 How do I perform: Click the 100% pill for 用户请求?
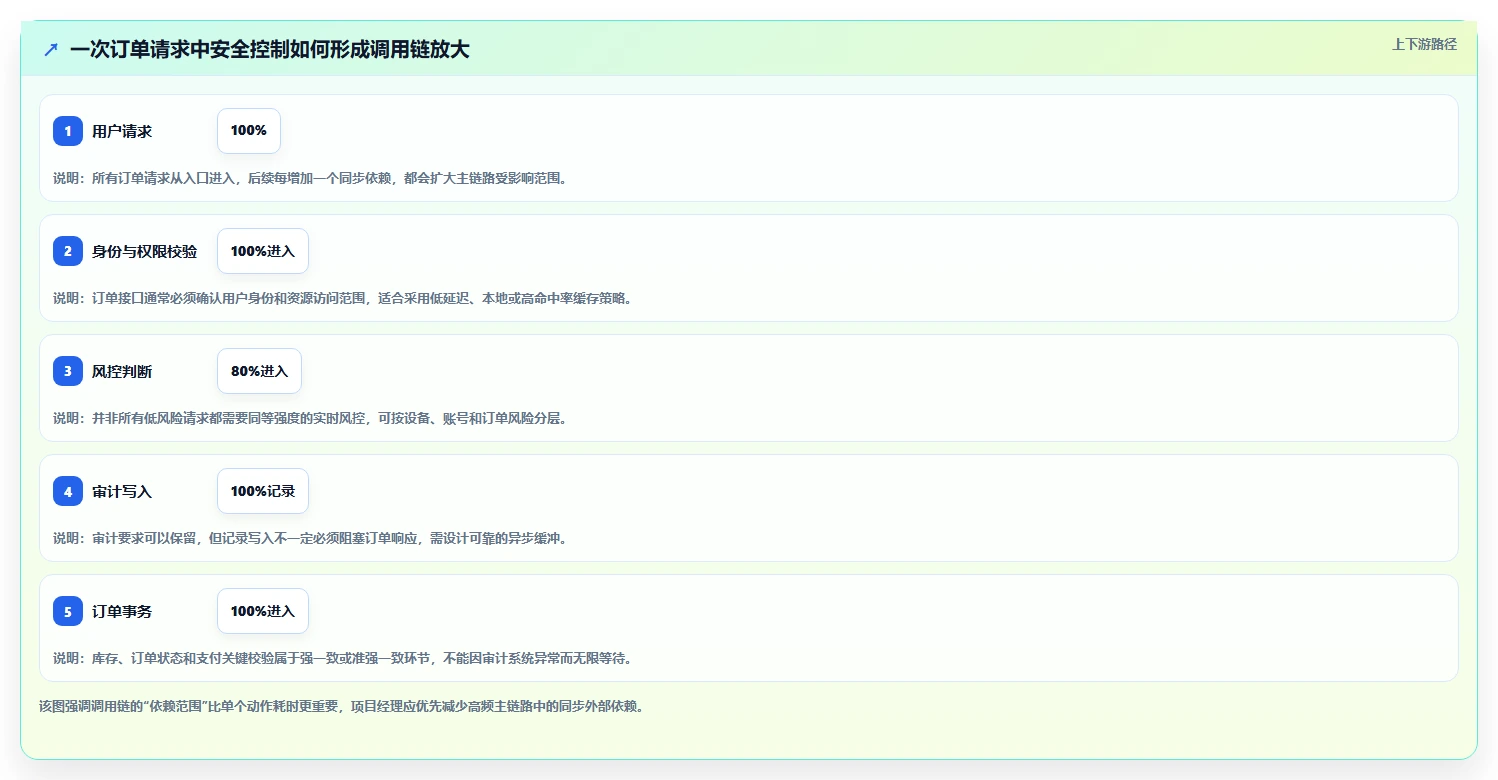click(x=249, y=131)
